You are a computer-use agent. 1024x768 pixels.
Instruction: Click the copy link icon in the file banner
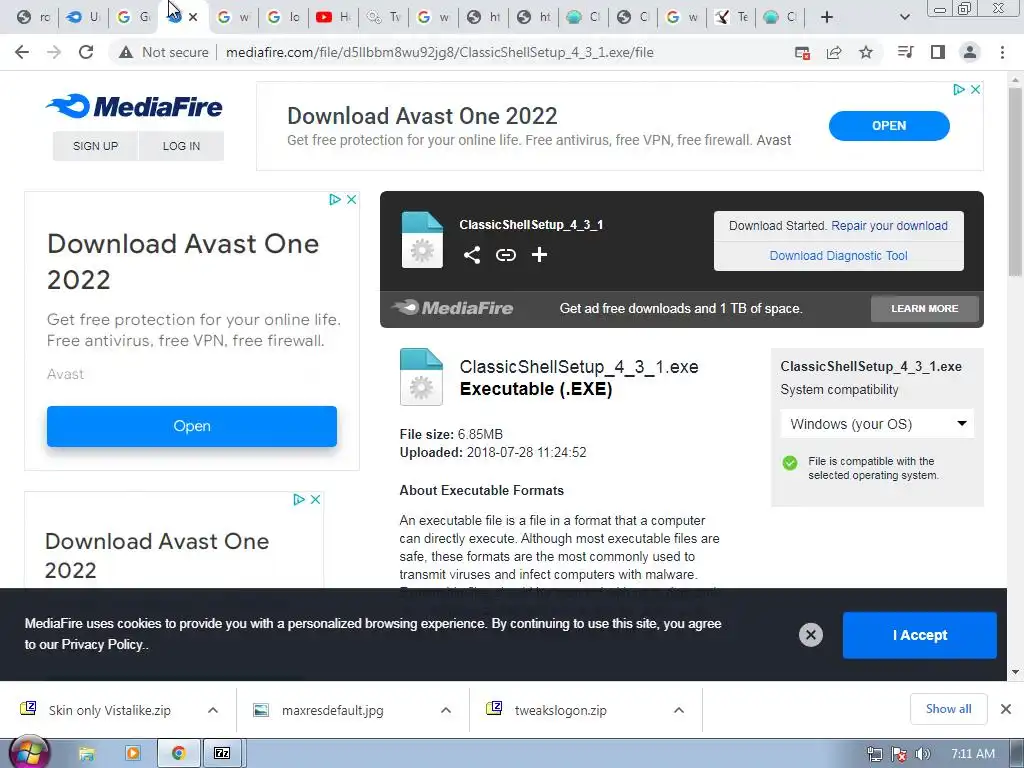click(x=505, y=255)
